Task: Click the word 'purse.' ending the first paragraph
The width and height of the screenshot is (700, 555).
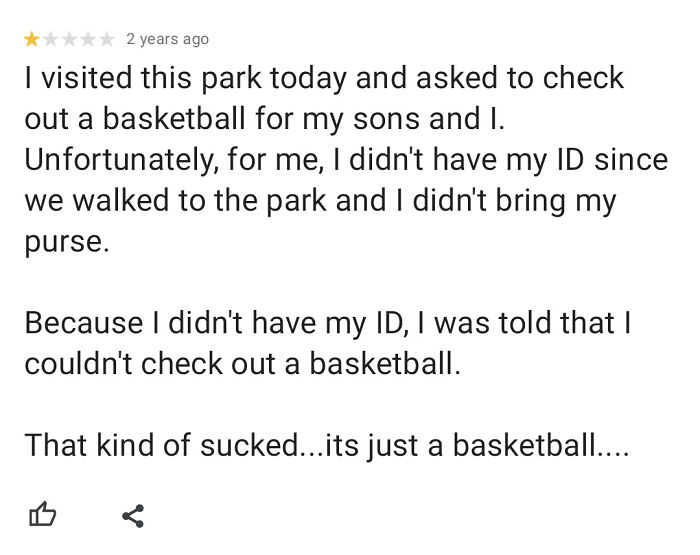Action: (x=67, y=242)
